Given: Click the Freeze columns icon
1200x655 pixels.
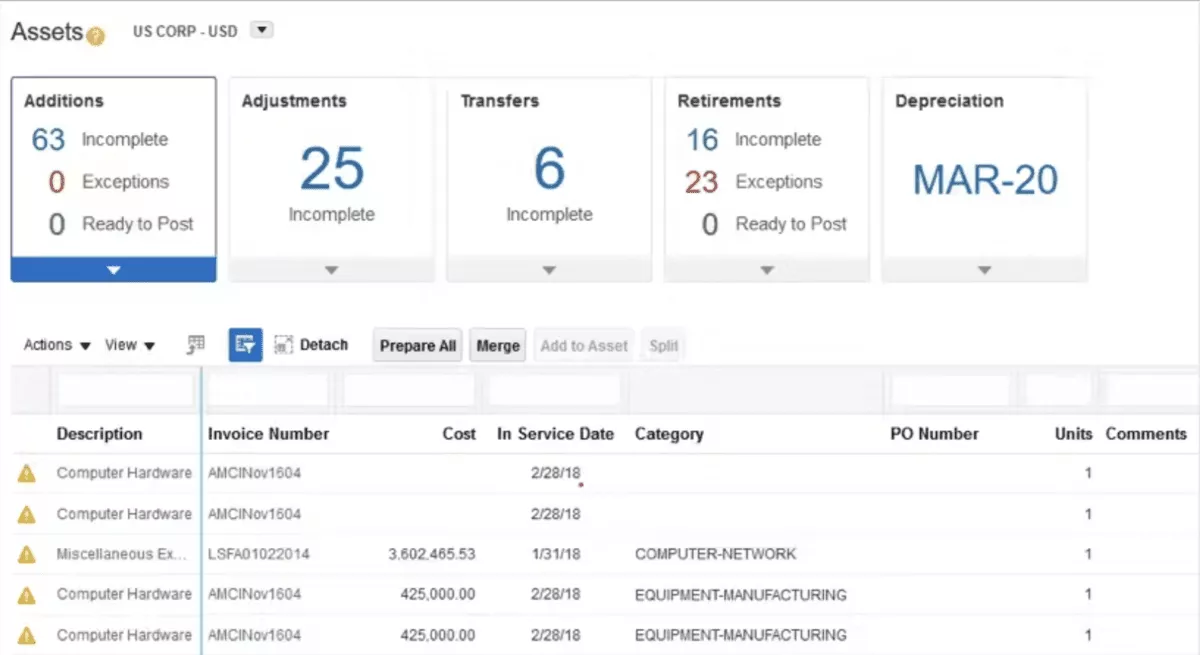Looking at the screenshot, I should point(195,344).
